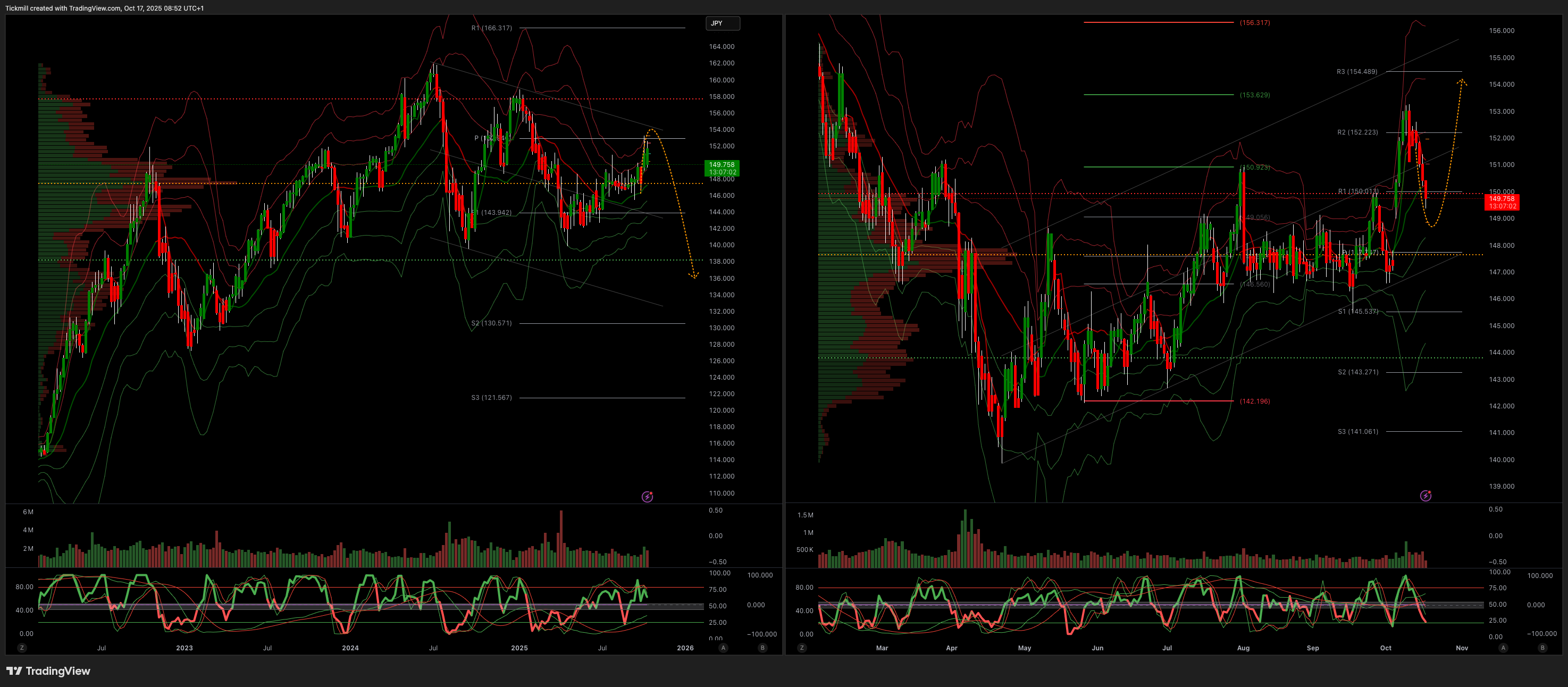Click the S3 (121.567) support level label
The width and height of the screenshot is (1568, 687).
tap(491, 397)
